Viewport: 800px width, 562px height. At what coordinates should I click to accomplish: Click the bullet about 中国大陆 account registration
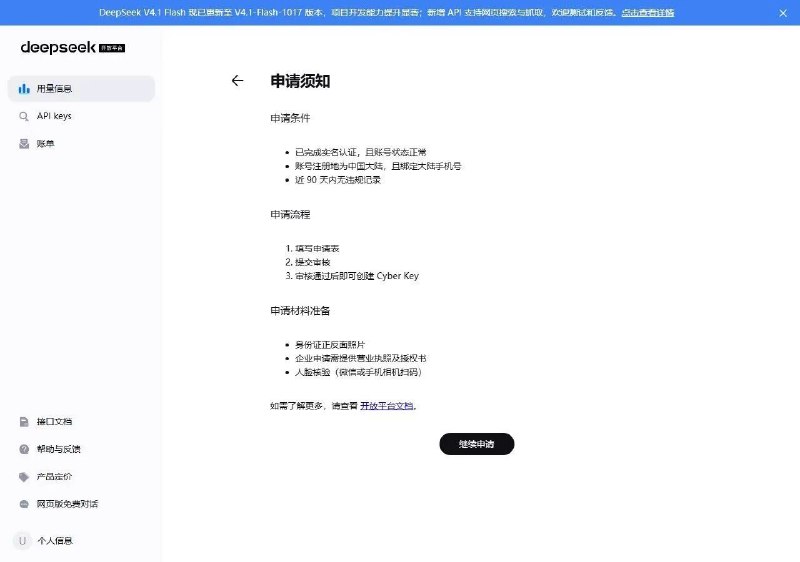pyautogui.click(x=378, y=166)
